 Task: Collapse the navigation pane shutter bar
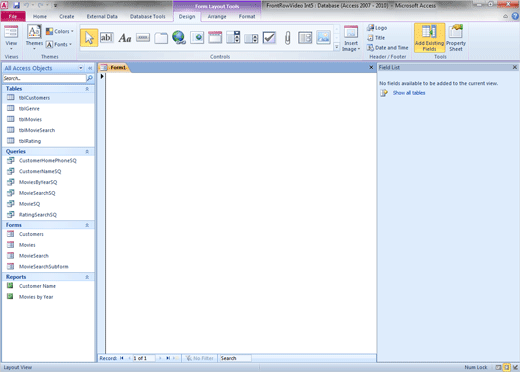tap(90, 68)
